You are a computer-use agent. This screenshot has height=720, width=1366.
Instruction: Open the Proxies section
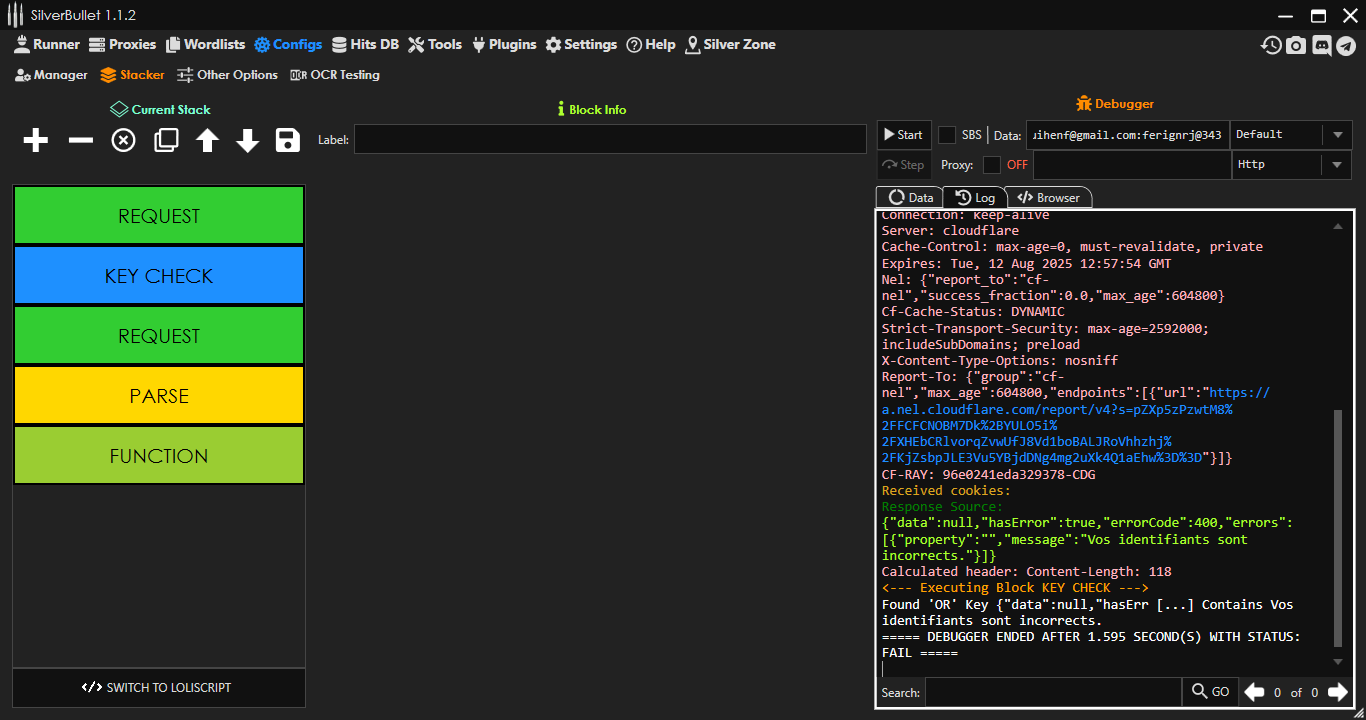pyautogui.click(x=123, y=45)
